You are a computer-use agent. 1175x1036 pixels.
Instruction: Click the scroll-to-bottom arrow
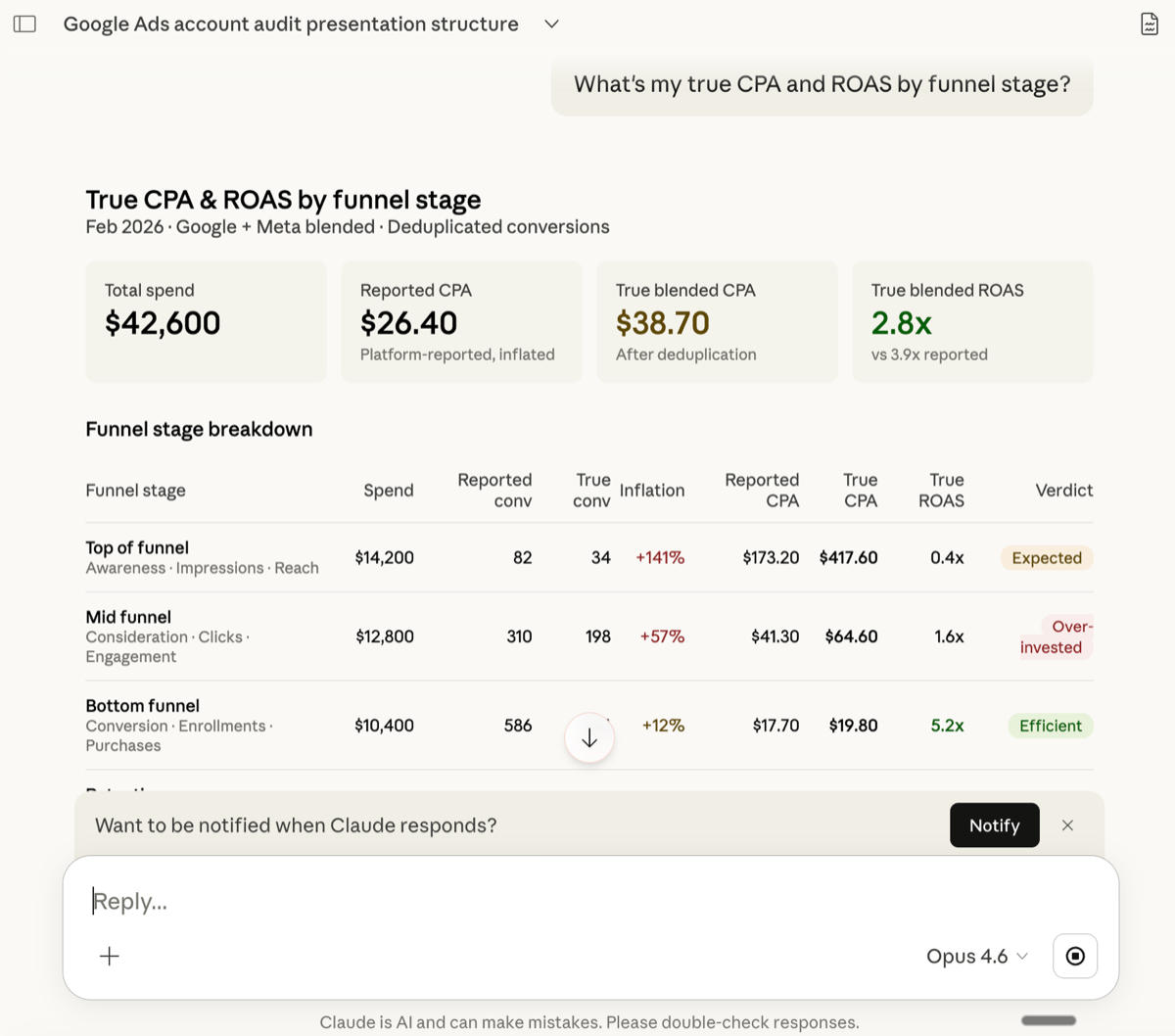[588, 737]
